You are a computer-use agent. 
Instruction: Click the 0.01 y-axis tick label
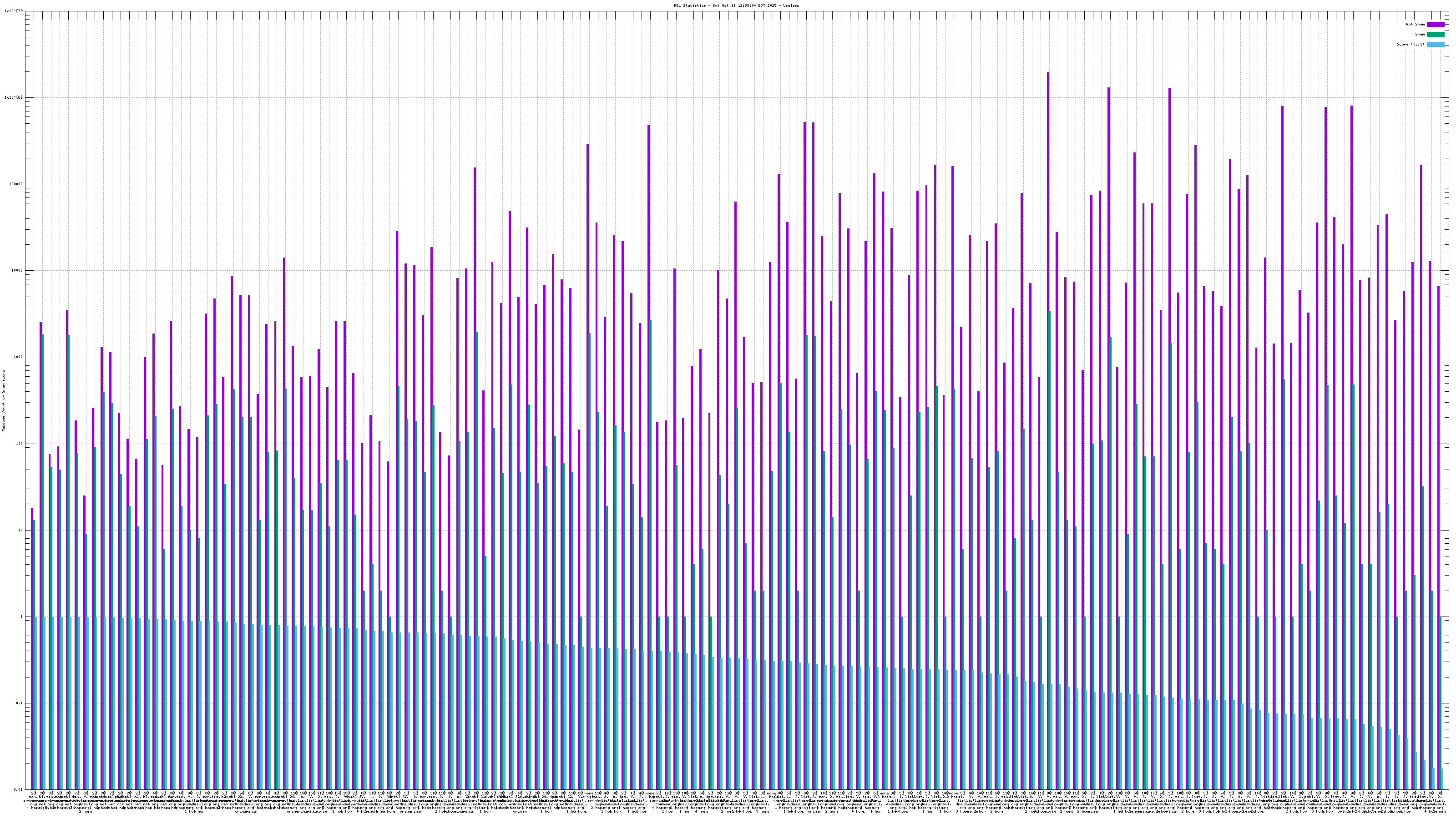tap(18, 789)
